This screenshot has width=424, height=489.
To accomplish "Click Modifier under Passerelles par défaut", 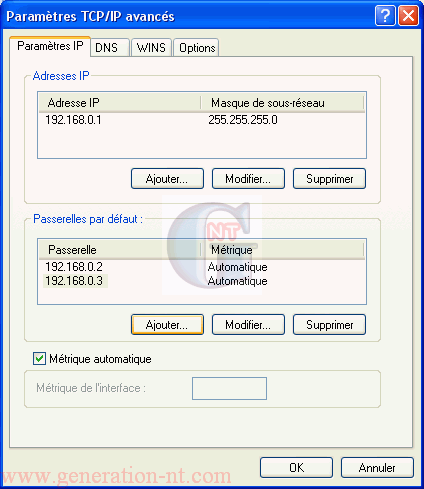I will pos(248,325).
